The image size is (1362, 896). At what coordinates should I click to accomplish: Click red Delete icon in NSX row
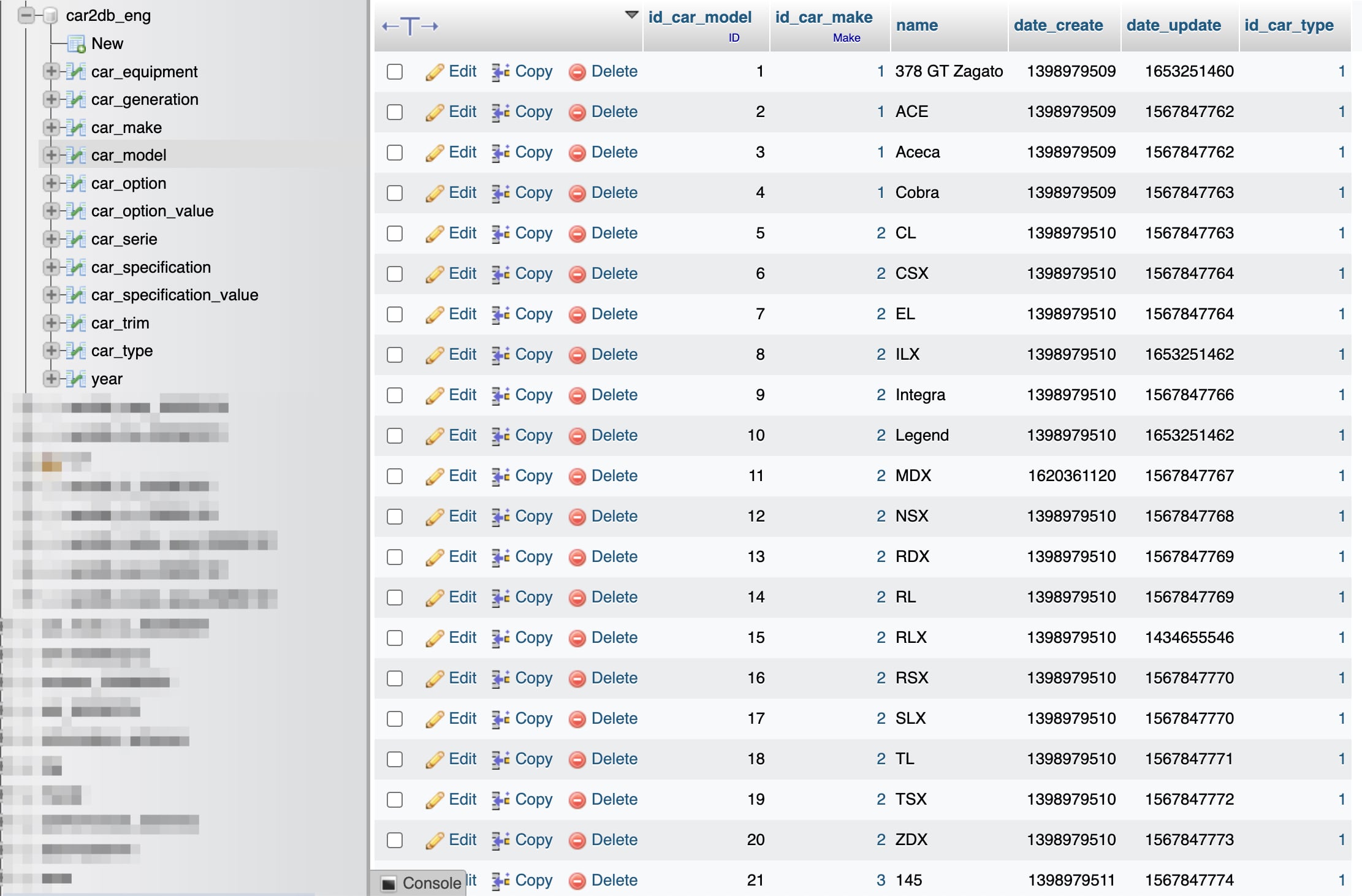(x=577, y=517)
